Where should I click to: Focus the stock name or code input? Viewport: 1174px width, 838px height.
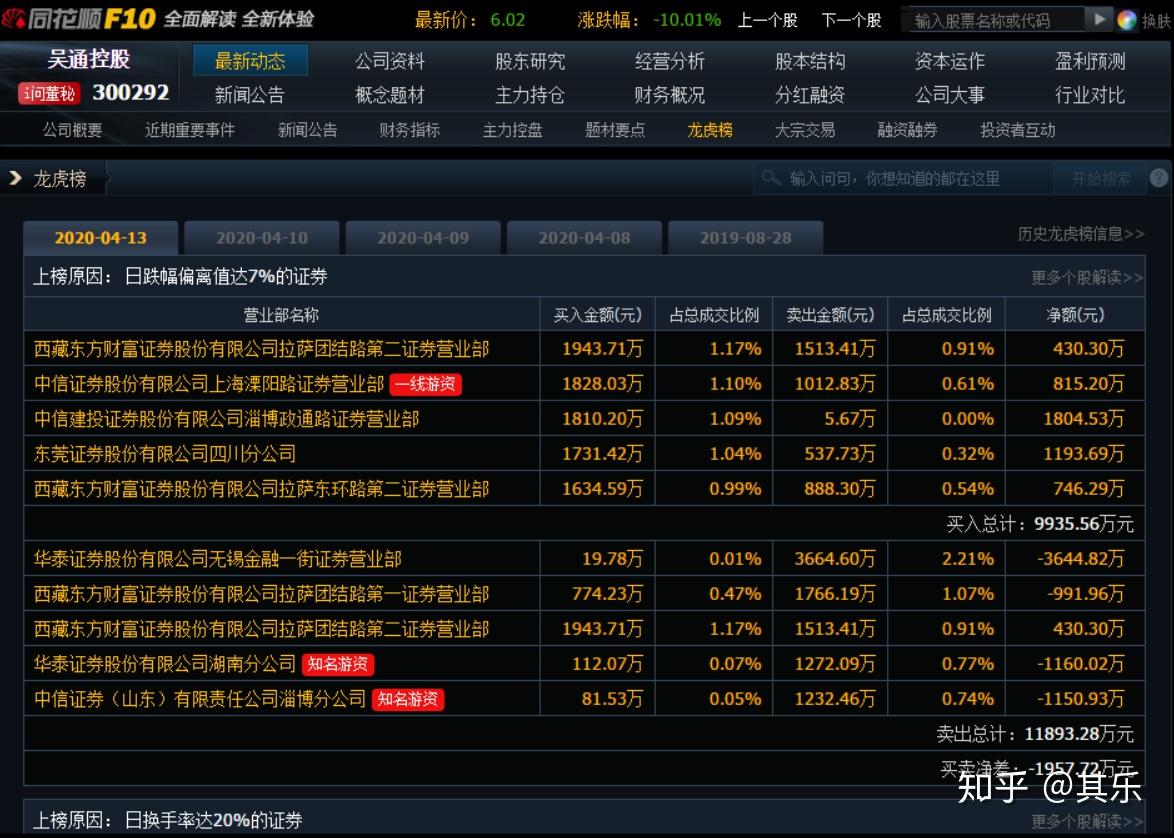coord(993,20)
